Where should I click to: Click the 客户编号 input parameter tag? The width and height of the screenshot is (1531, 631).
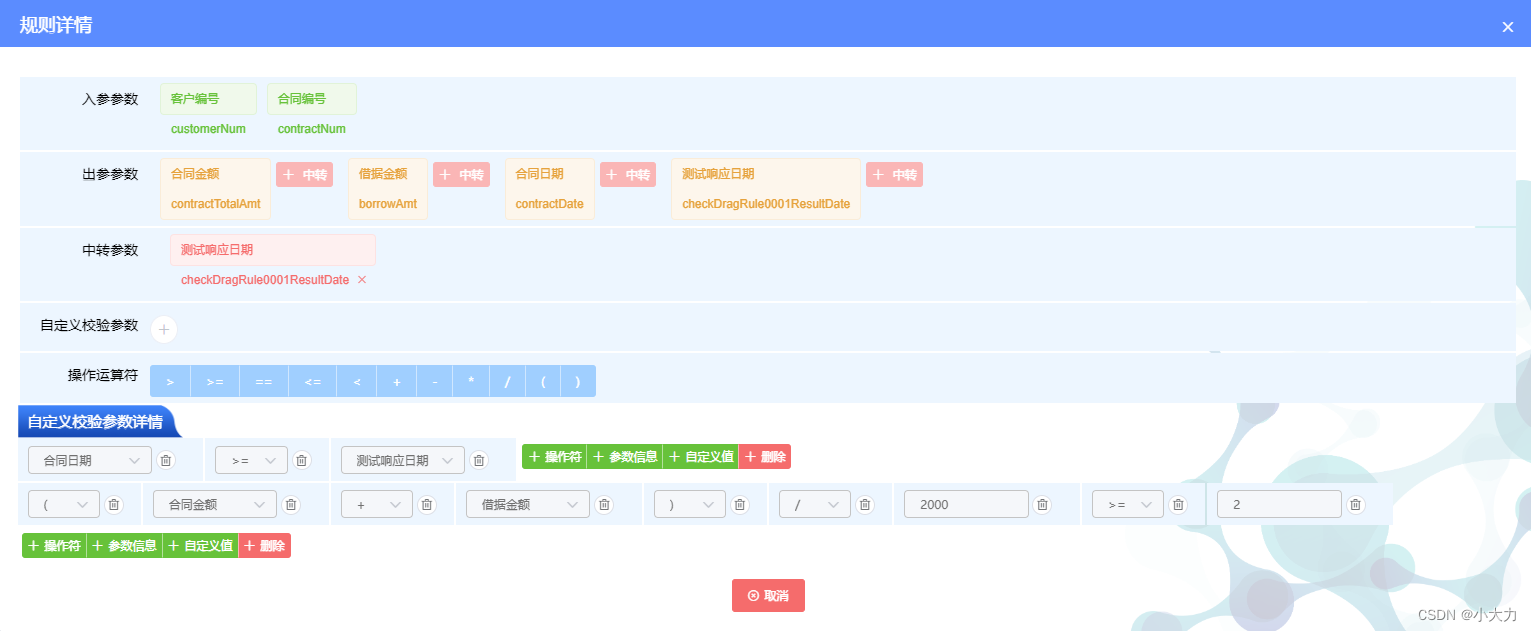[208, 99]
